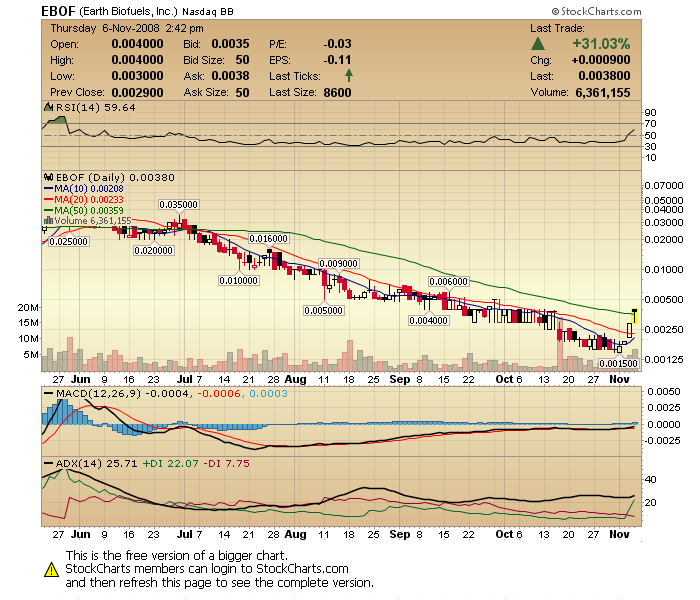The image size is (700, 600).
Task: Click the Nasdaq BB exchange label
Action: (x=208, y=12)
